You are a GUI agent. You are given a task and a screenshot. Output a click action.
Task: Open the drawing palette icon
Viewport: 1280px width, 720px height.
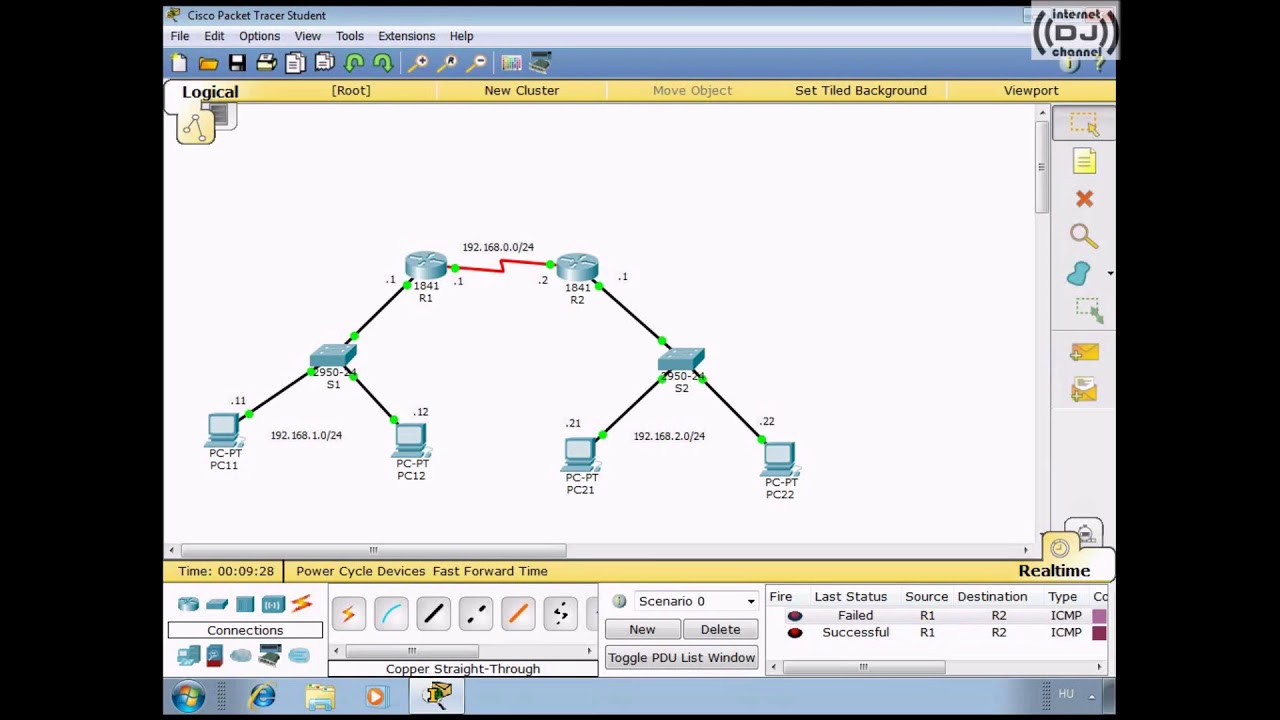pos(511,63)
